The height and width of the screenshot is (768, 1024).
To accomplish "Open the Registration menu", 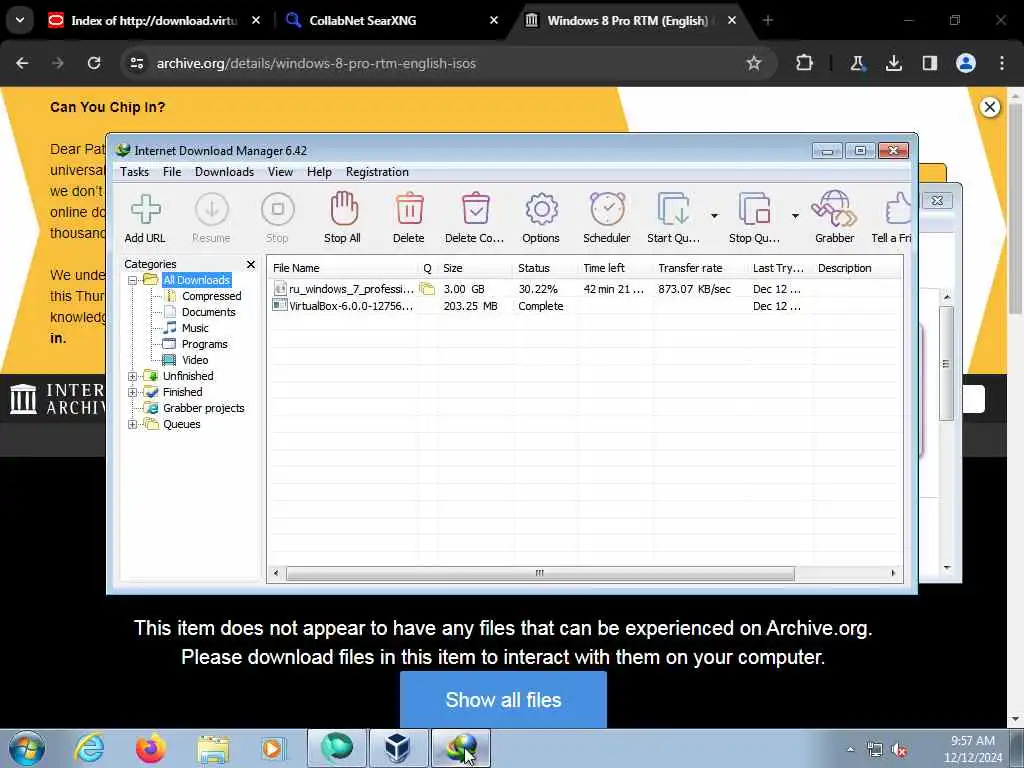I will (377, 172).
